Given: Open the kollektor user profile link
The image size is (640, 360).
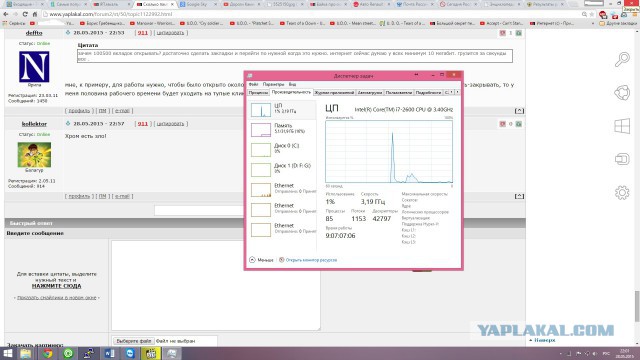Looking at the screenshot, I should [x=34, y=124].
